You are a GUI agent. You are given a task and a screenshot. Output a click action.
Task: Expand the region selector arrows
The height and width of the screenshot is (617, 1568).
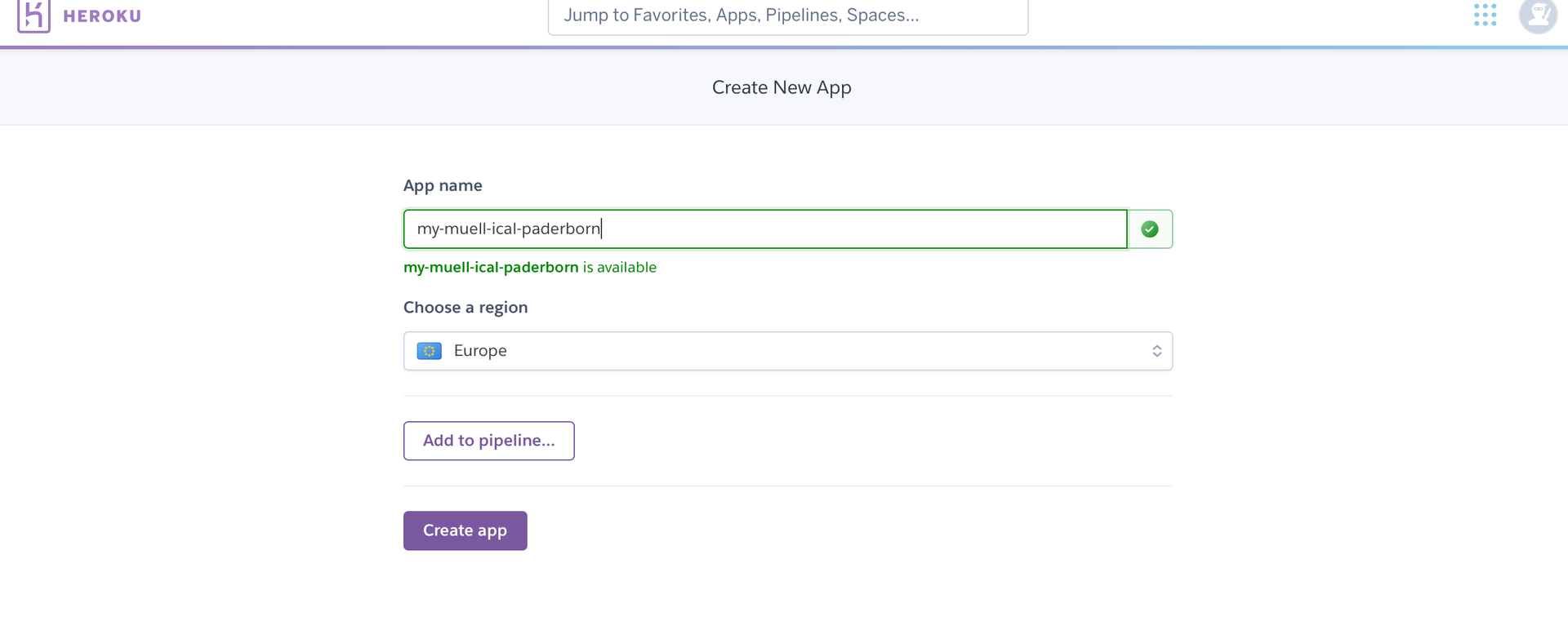pos(1156,351)
